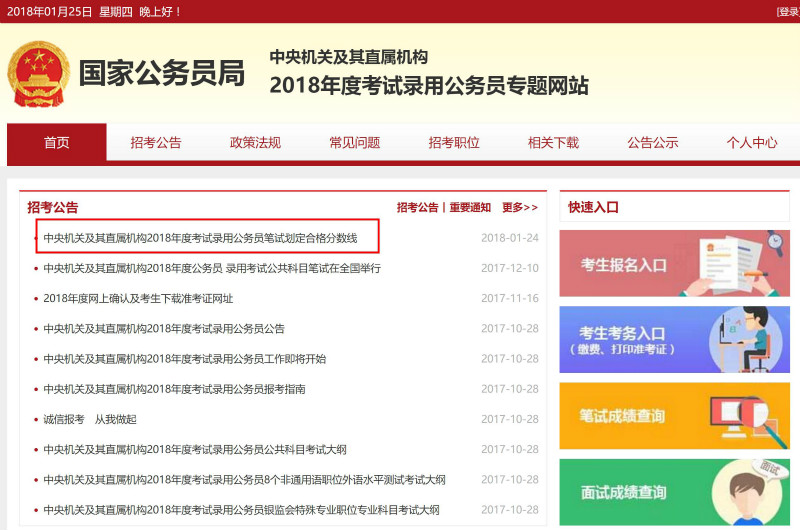Go to 公告公示 in the navigation bar
This screenshot has width=800, height=530.
pos(653,142)
